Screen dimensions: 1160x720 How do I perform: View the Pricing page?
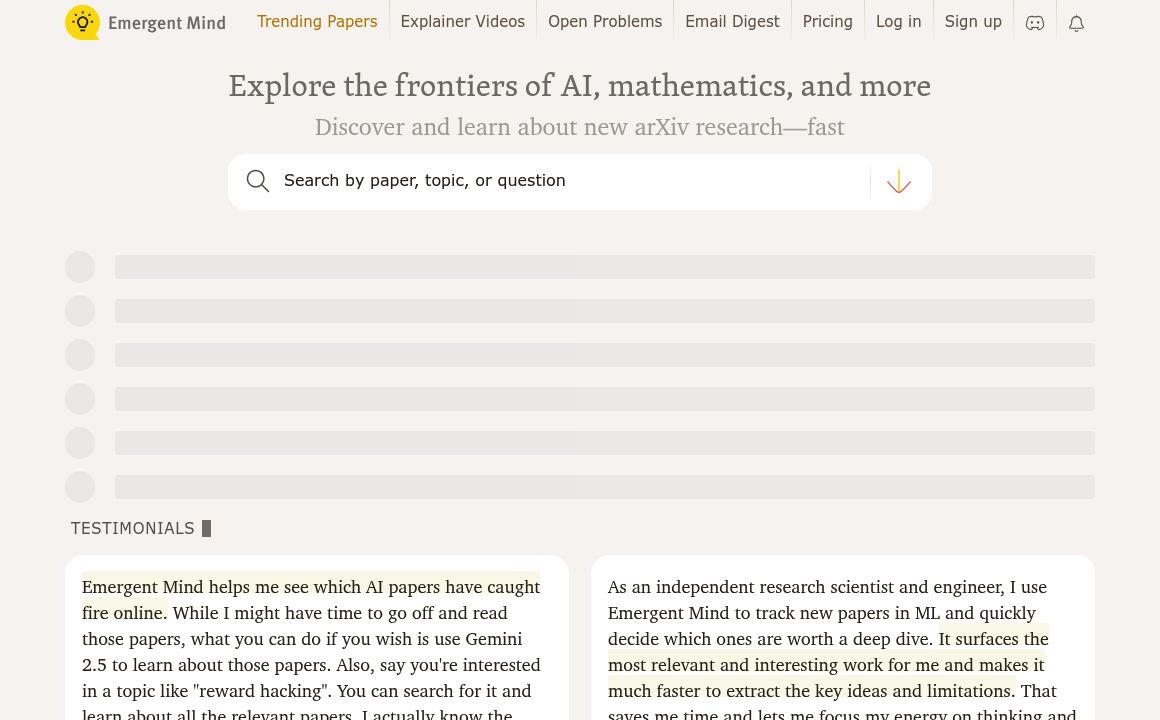[x=827, y=21]
